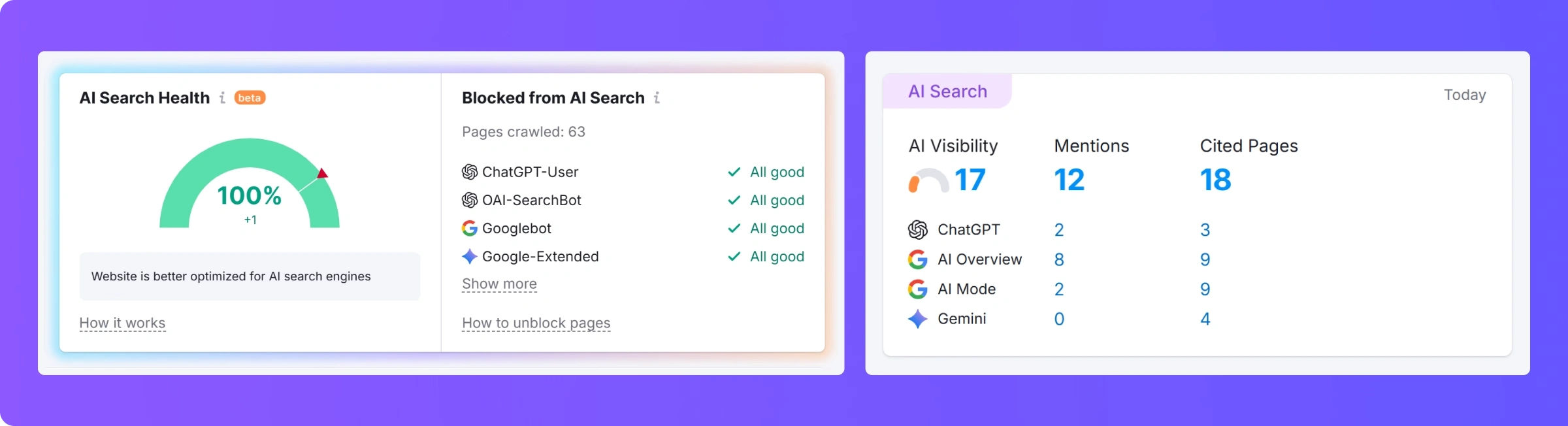Click the Google icon next to AI Overview
This screenshot has height=426, width=1568.
[917, 259]
